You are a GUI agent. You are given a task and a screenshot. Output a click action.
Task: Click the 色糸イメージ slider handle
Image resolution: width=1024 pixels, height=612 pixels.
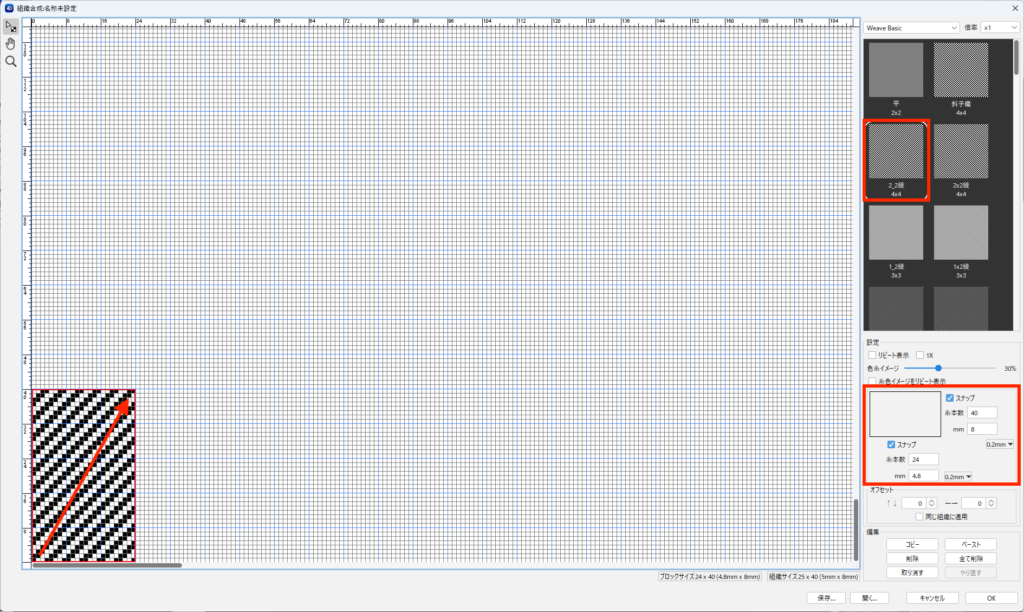[x=938, y=368]
